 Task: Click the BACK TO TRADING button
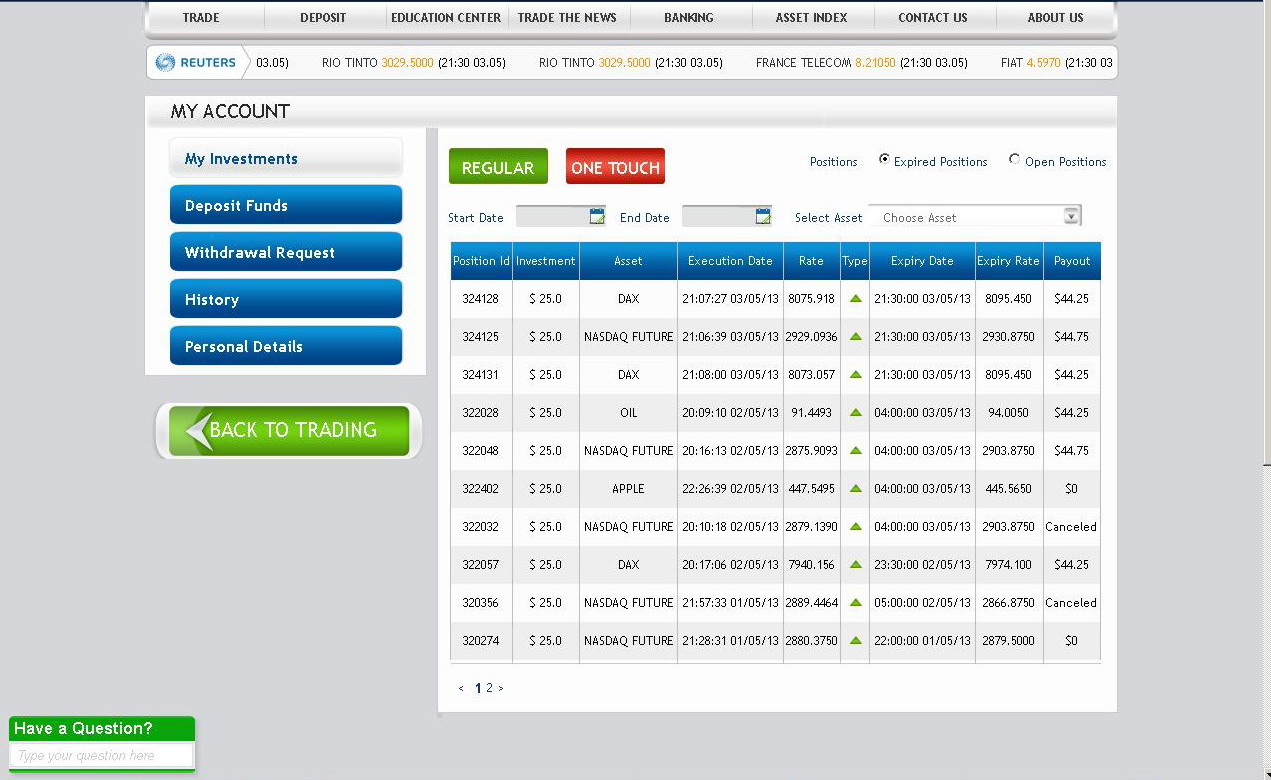[289, 431]
